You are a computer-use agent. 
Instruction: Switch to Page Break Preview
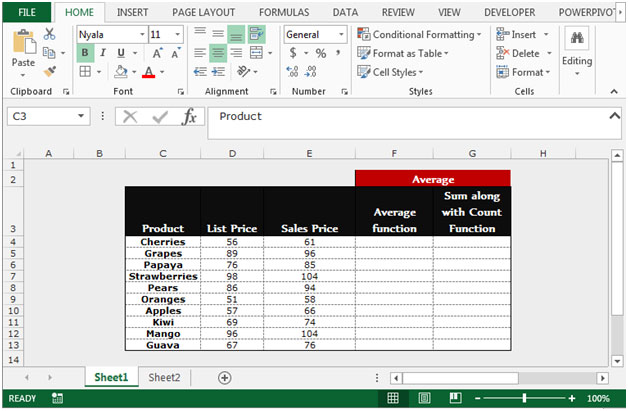pyautogui.click(x=455, y=398)
